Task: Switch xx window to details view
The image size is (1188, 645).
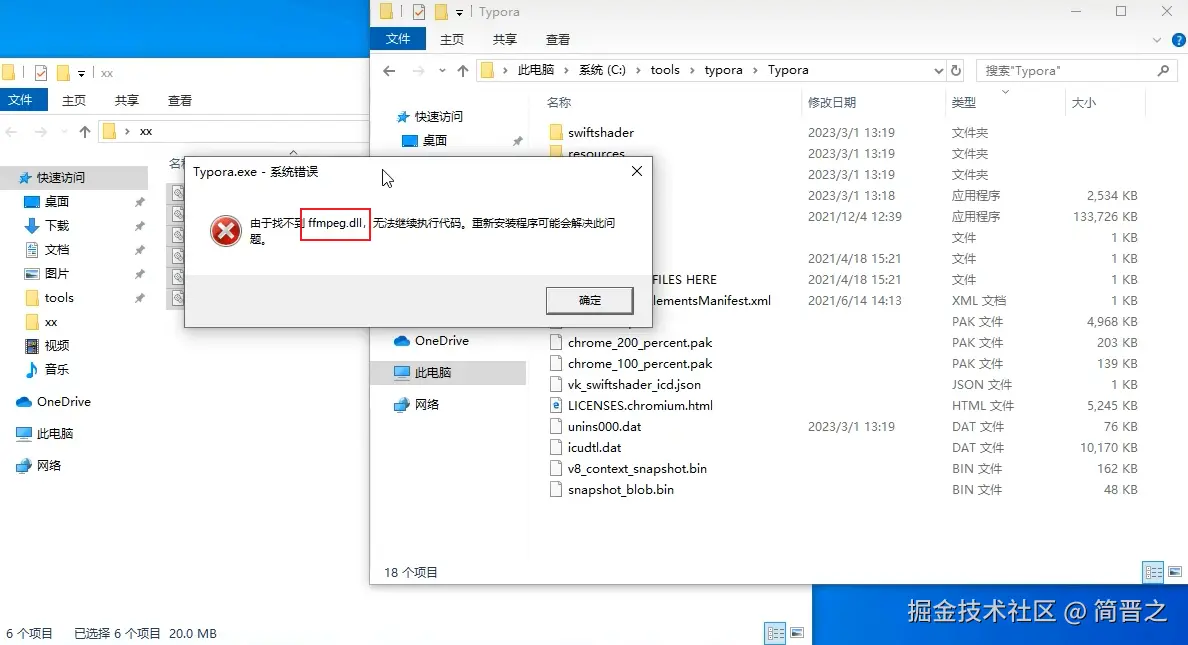Action: pyautogui.click(x=775, y=633)
